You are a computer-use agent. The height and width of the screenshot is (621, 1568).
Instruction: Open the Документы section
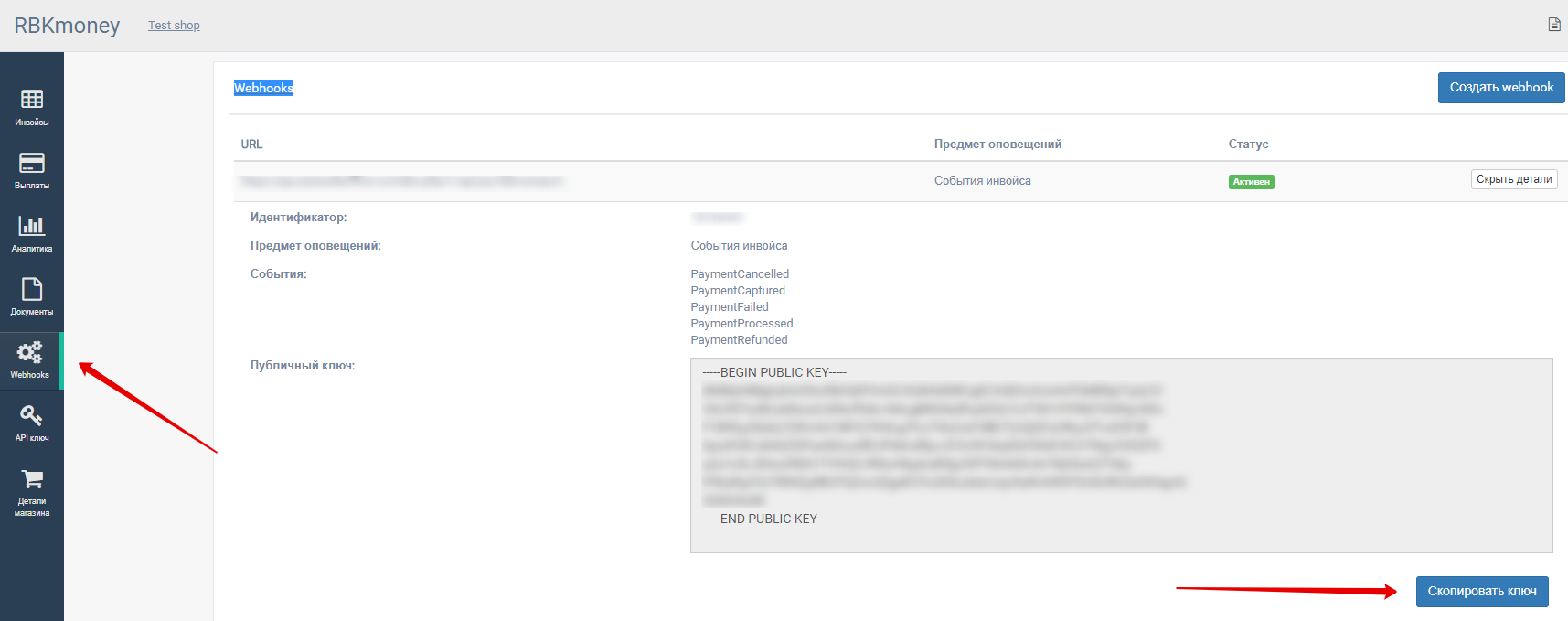[32, 296]
